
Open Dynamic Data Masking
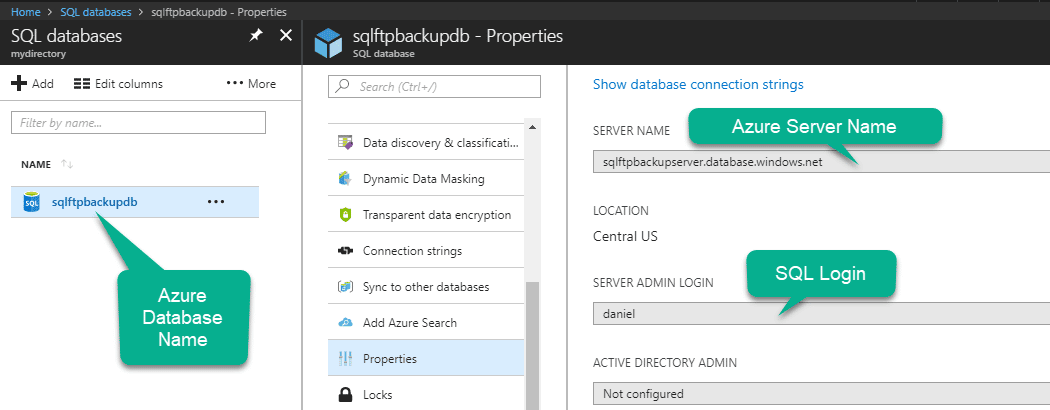(x=426, y=179)
